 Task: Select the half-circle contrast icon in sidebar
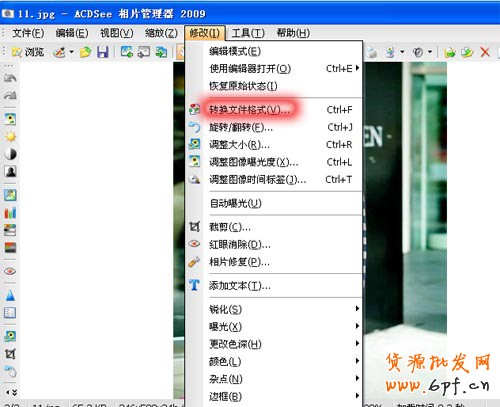pos(10,154)
